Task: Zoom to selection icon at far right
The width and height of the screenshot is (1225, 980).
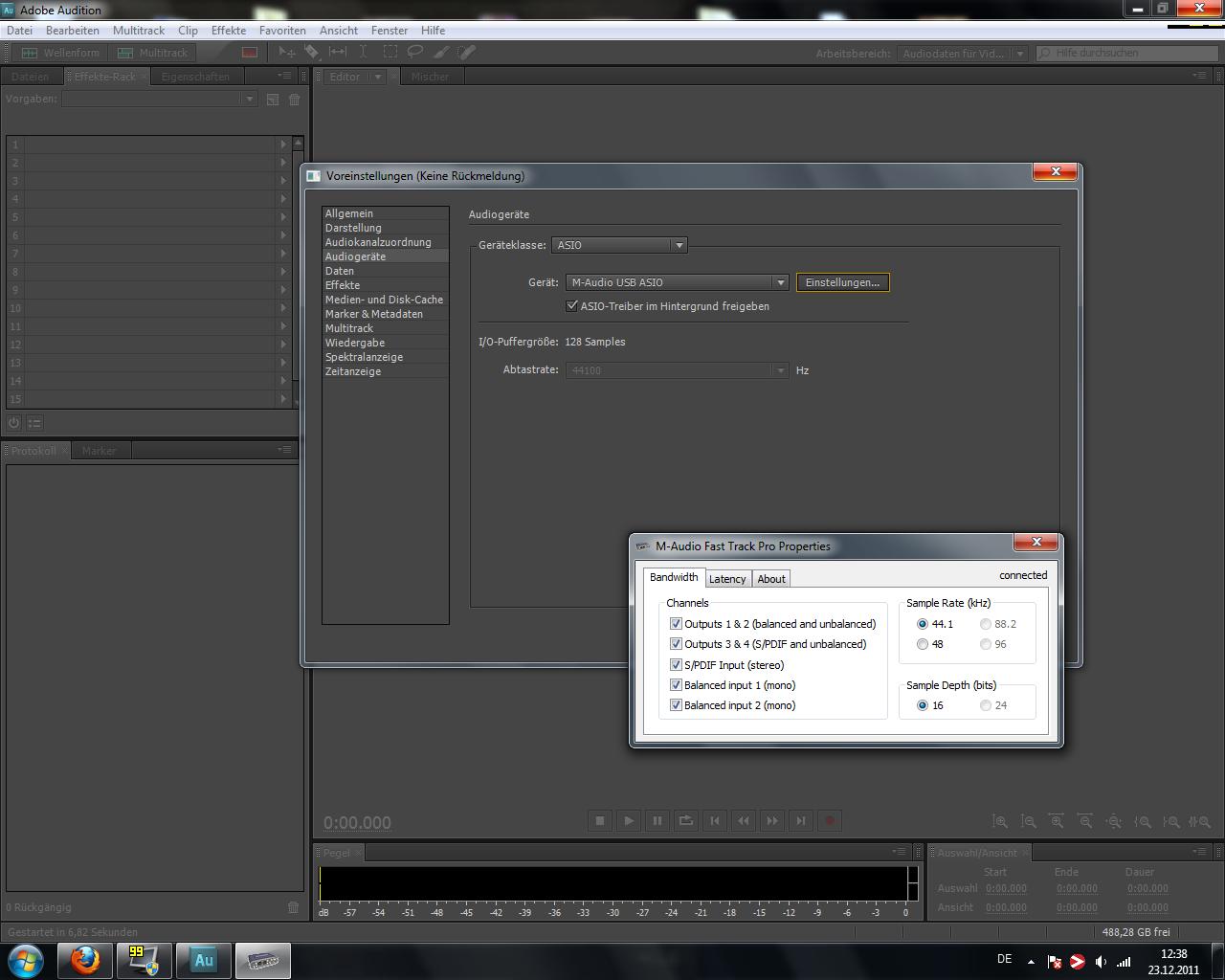Action: 1199,821
